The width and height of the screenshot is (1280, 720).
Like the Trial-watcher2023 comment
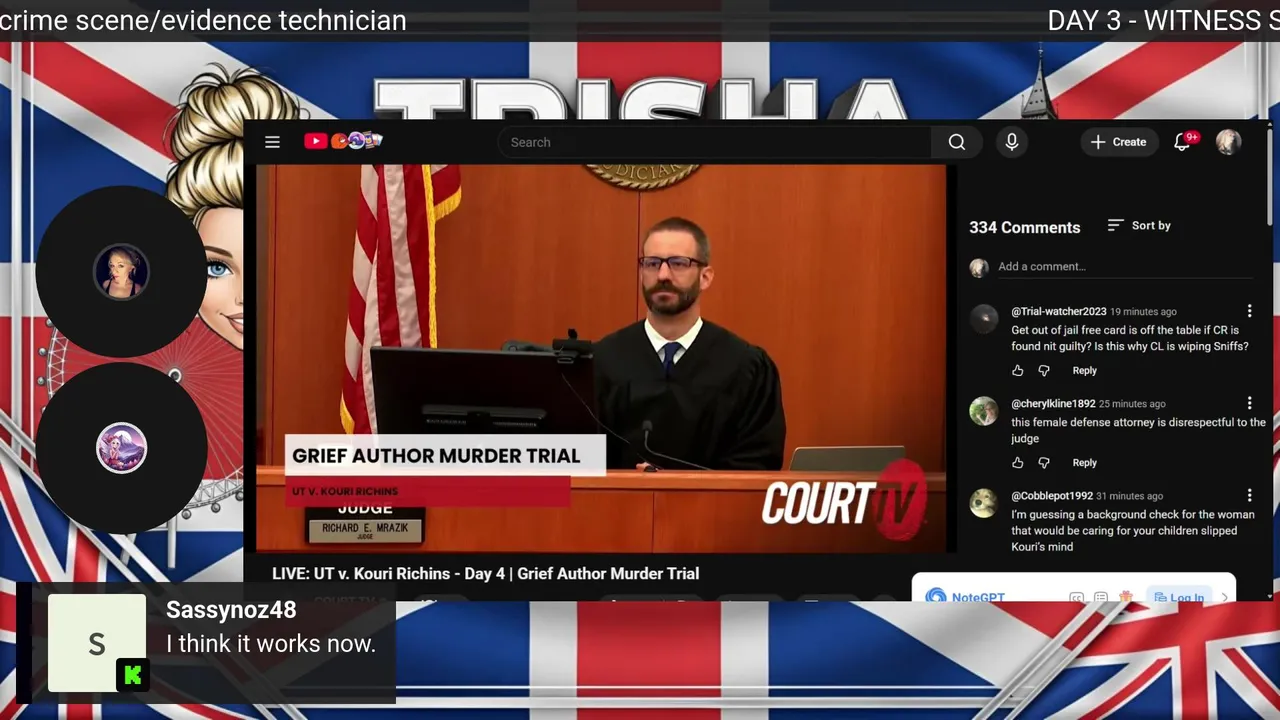pyautogui.click(x=1018, y=371)
